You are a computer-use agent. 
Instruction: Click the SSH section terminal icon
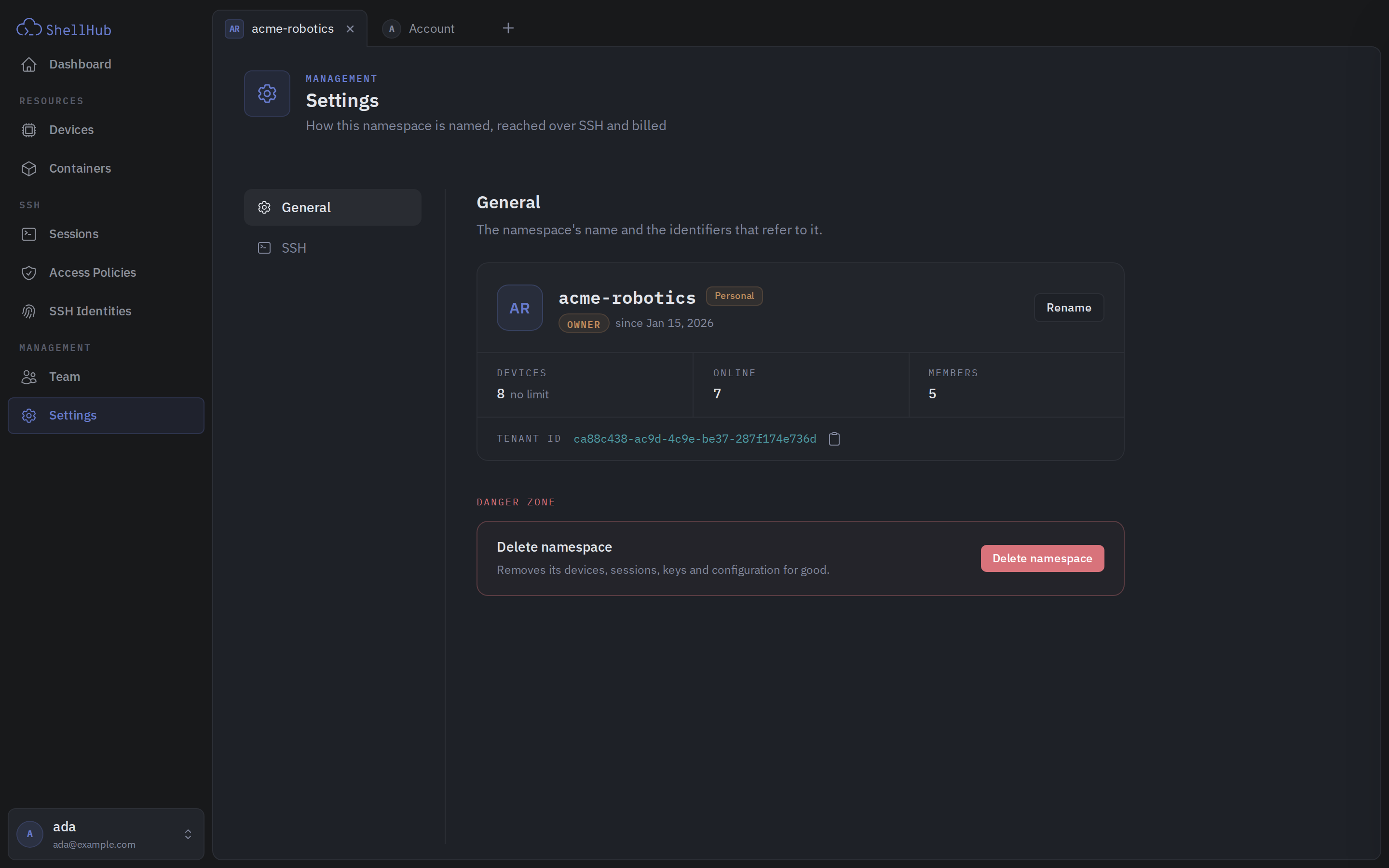(x=264, y=248)
